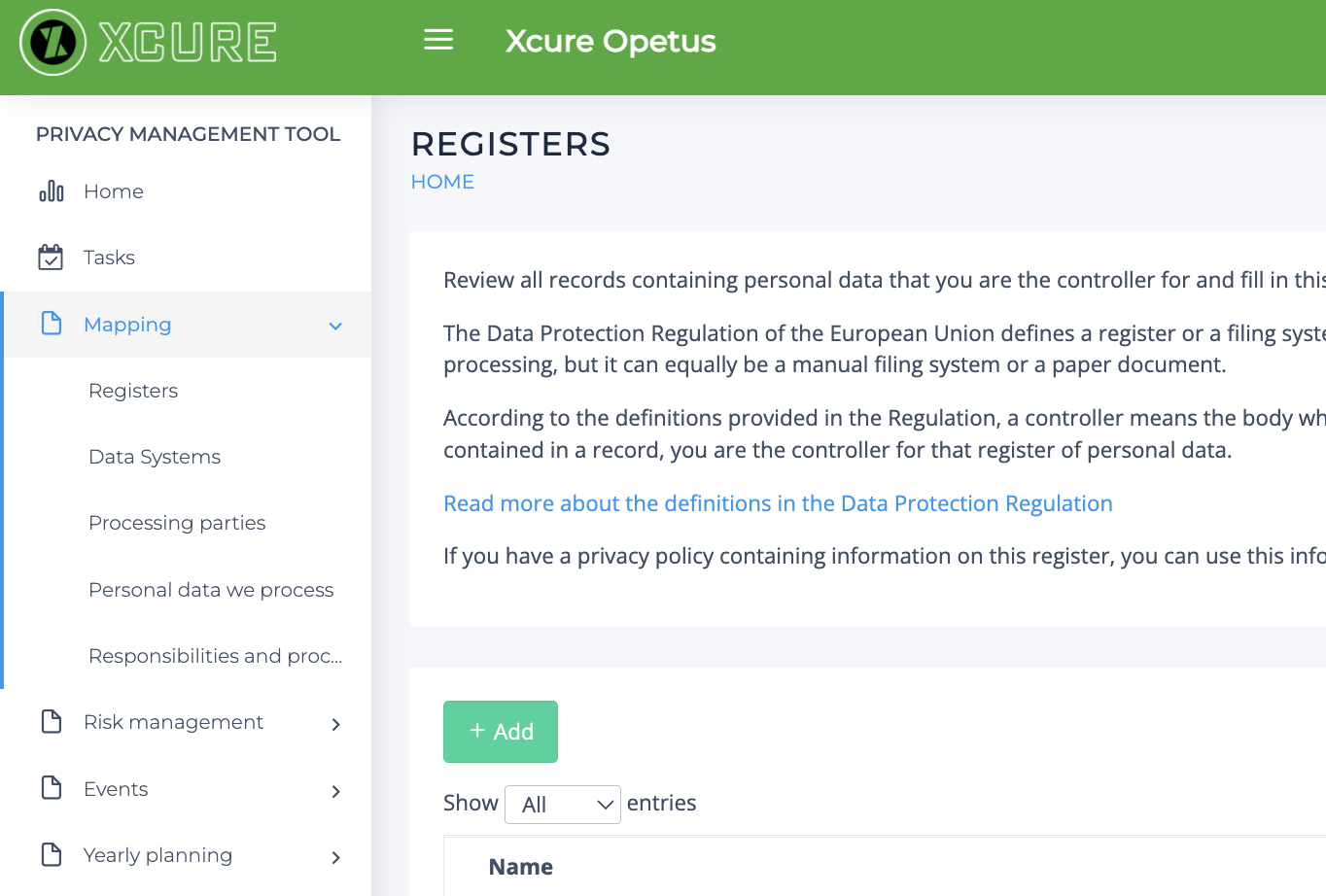
Task: Toggle the hamburger menu icon
Action: (438, 40)
